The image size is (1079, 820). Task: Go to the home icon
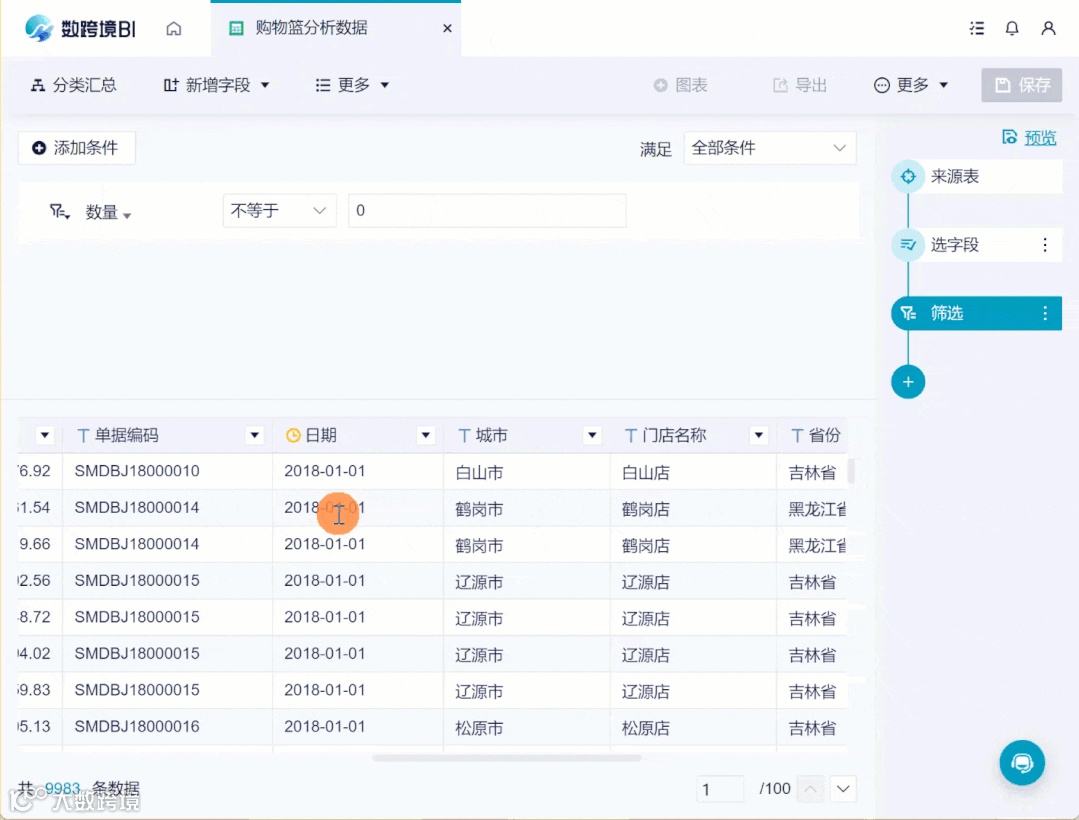click(x=174, y=28)
